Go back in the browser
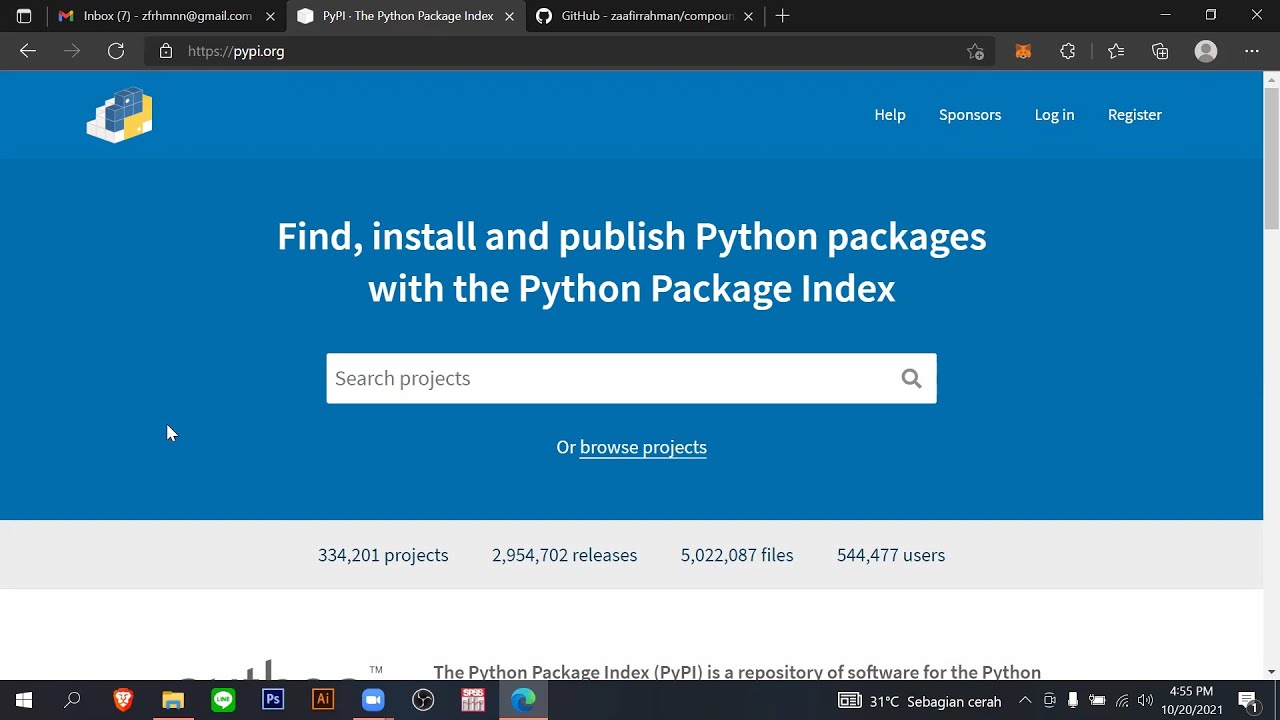Image resolution: width=1280 pixels, height=720 pixels. [28, 51]
